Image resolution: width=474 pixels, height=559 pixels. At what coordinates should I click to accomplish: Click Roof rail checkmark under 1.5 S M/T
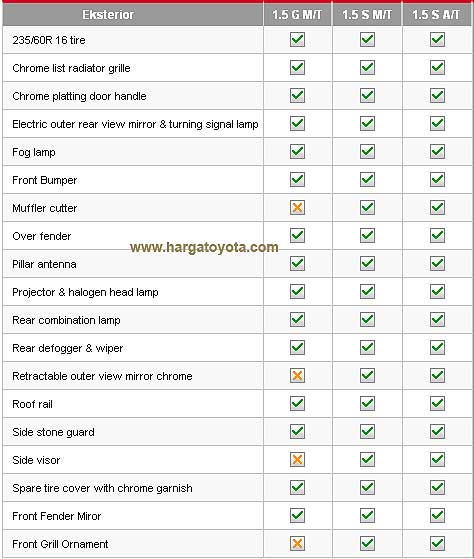(x=367, y=404)
